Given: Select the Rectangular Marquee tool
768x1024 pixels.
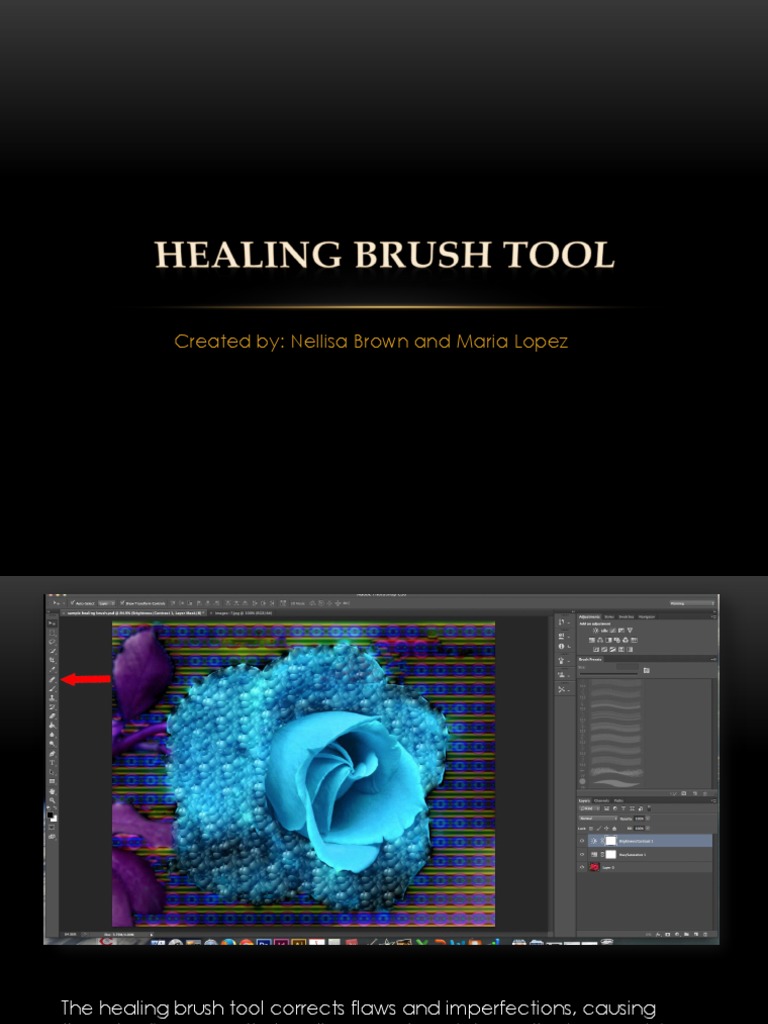Looking at the screenshot, I should click(52, 633).
